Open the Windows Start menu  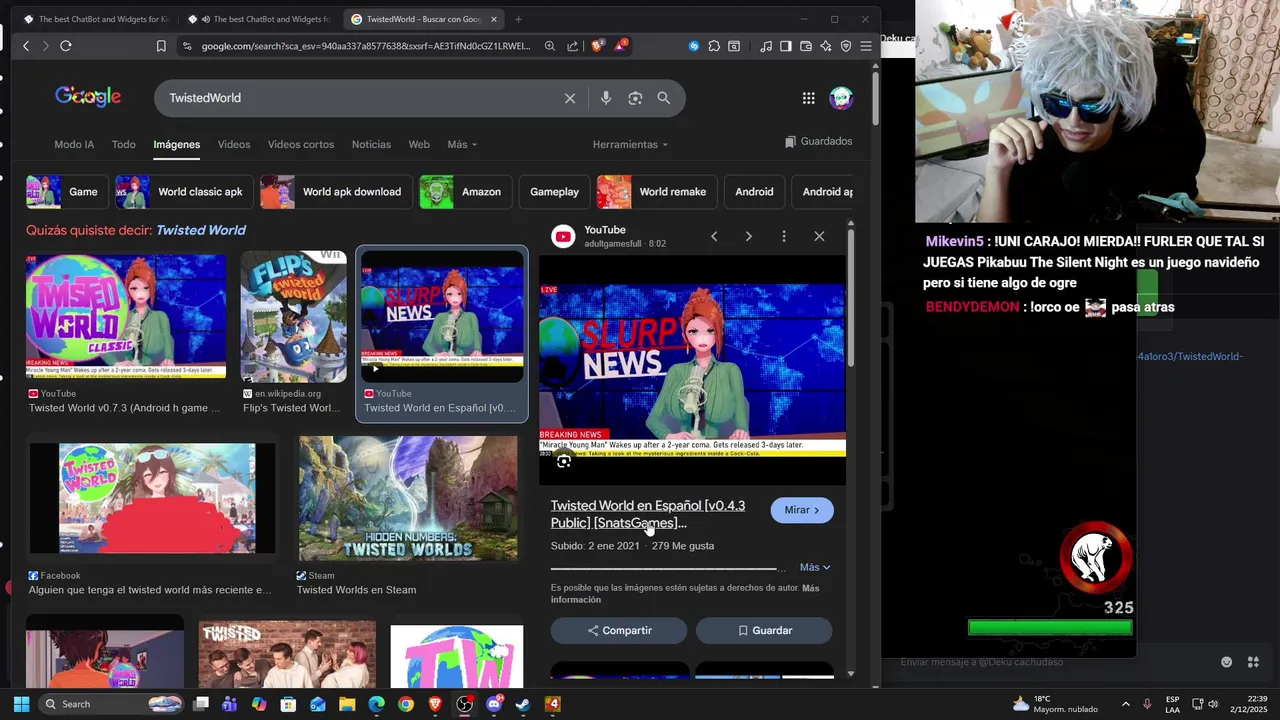22,704
